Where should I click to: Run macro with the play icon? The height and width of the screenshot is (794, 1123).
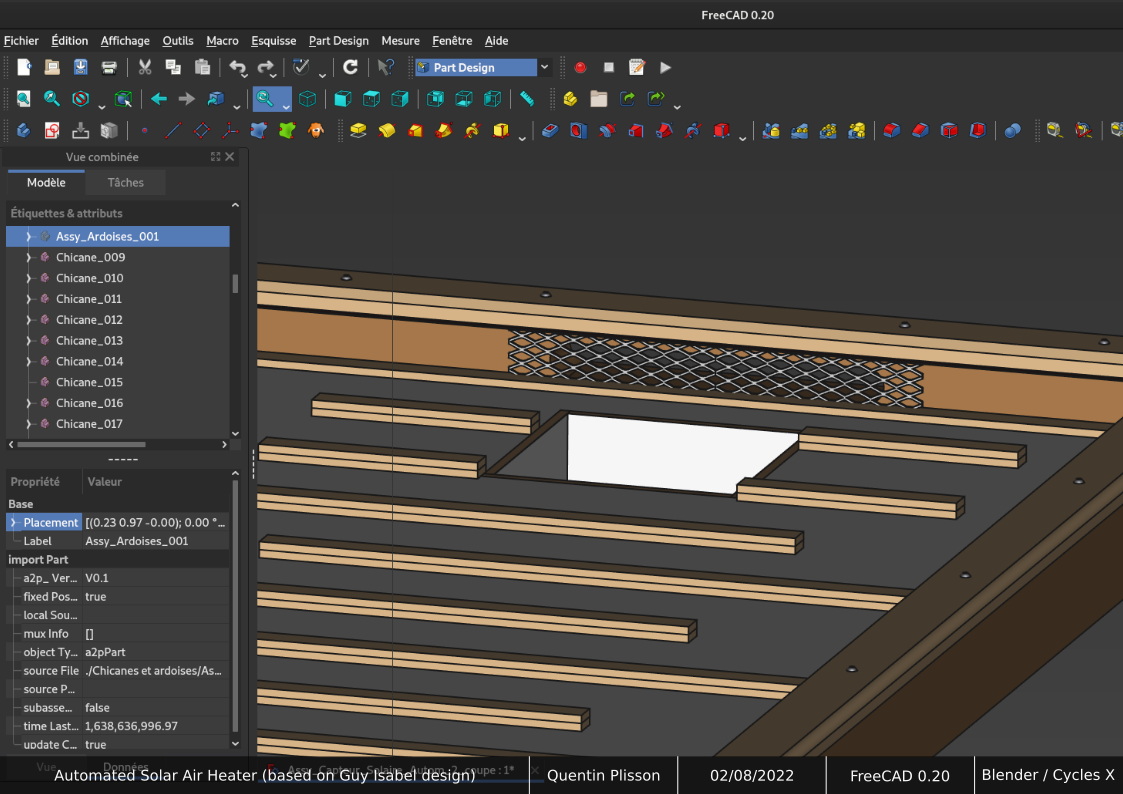[x=665, y=67]
